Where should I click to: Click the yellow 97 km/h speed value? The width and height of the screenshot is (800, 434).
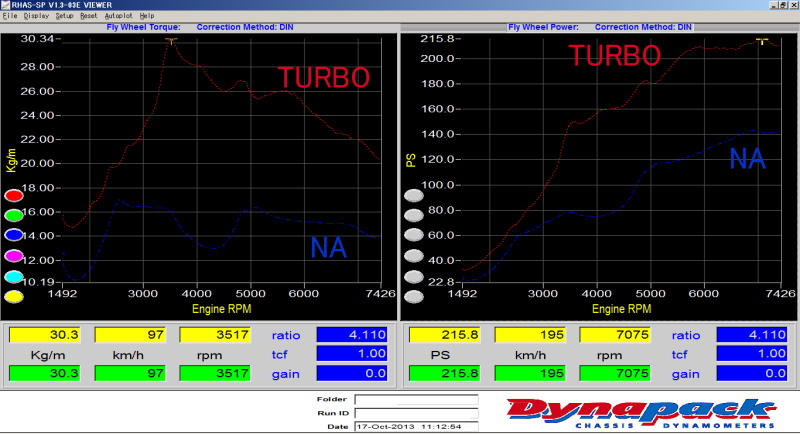click(x=130, y=335)
